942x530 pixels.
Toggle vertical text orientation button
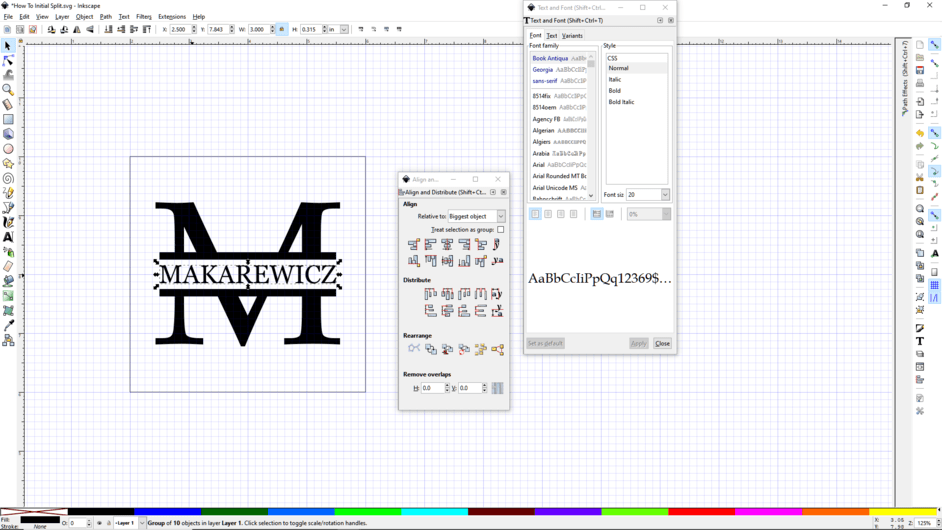coord(610,214)
